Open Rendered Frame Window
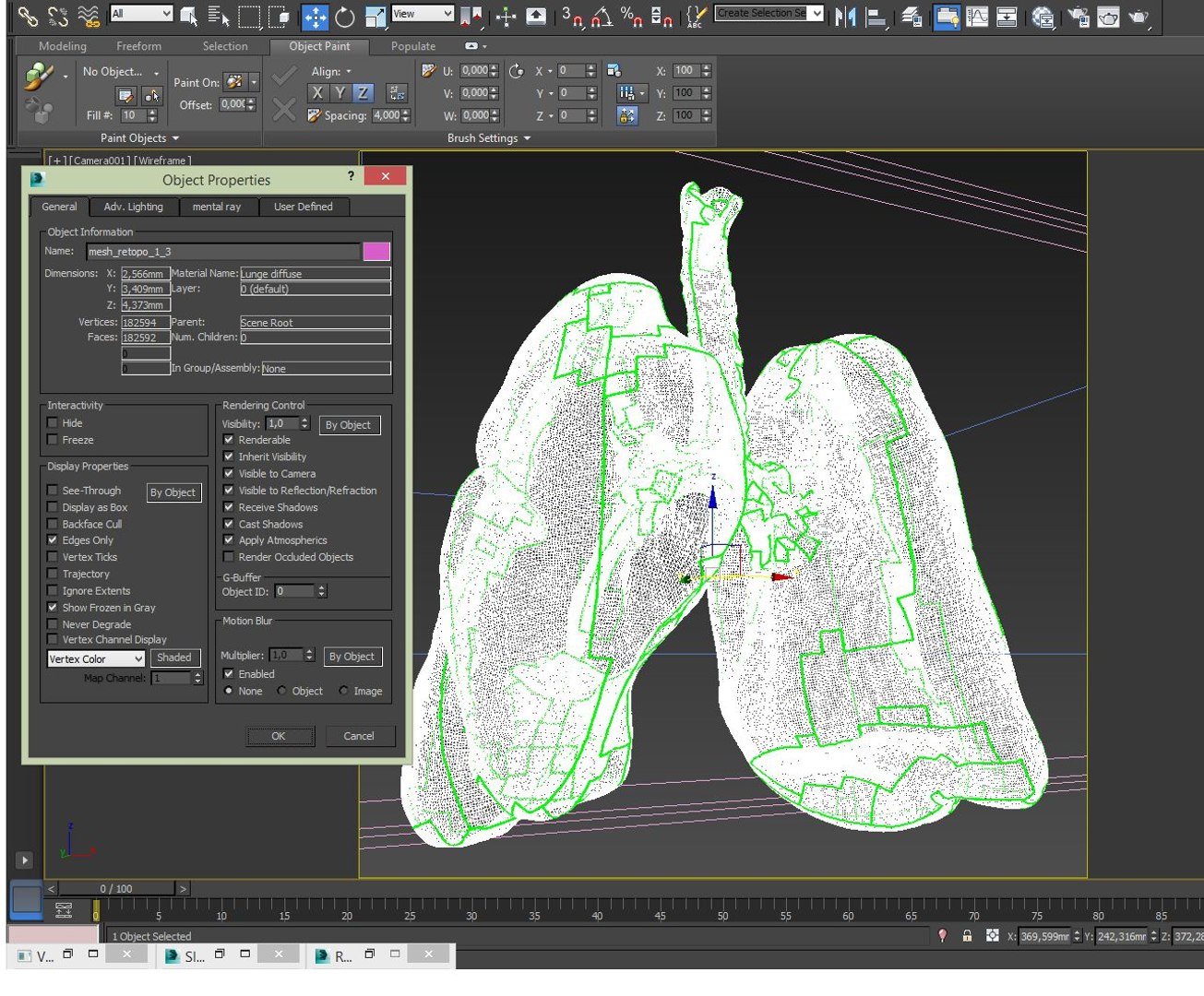 pos(1108,16)
